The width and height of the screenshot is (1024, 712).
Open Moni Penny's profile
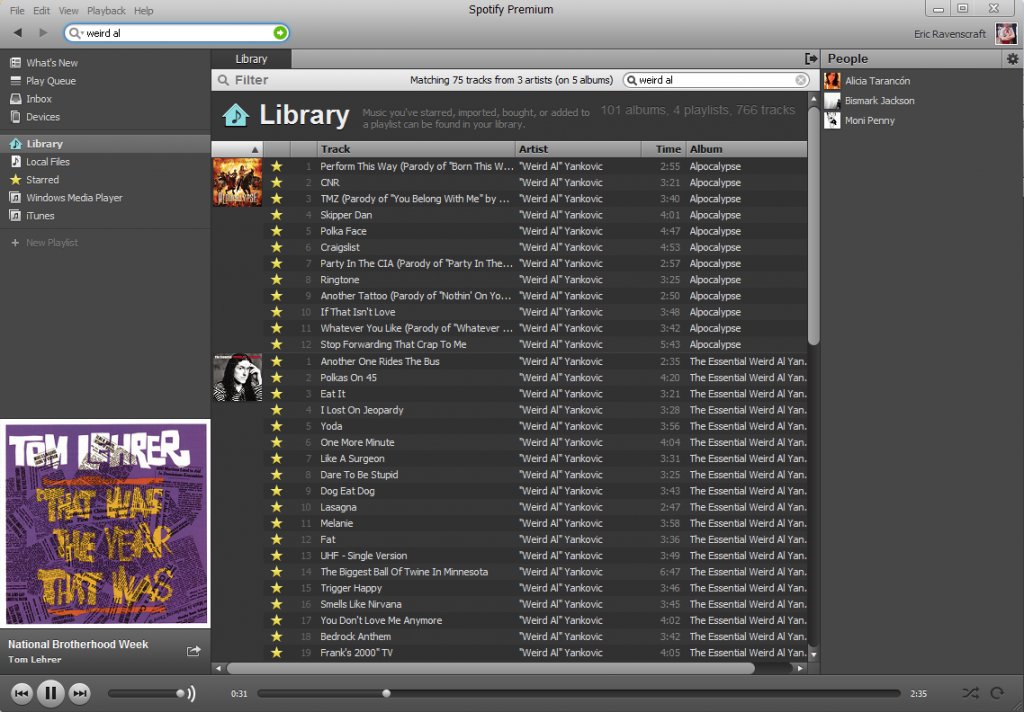(x=869, y=120)
